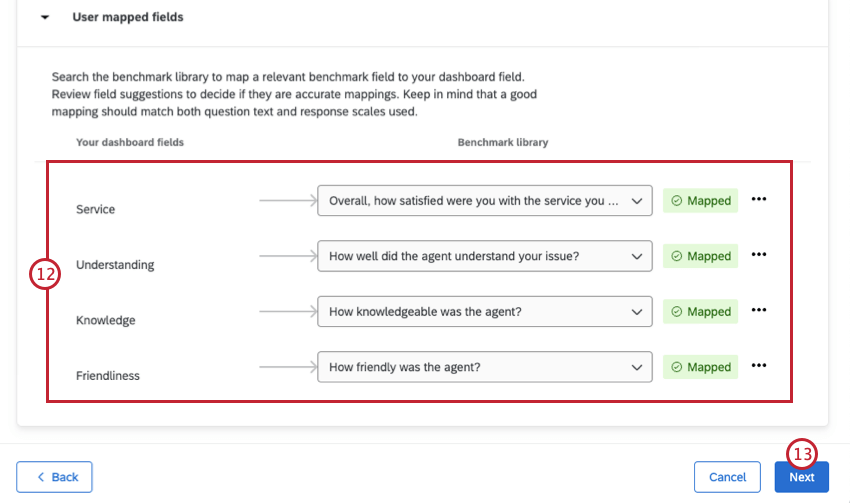This screenshot has height=503, width=850.
Task: Click the Cancel button
Action: coord(727,477)
